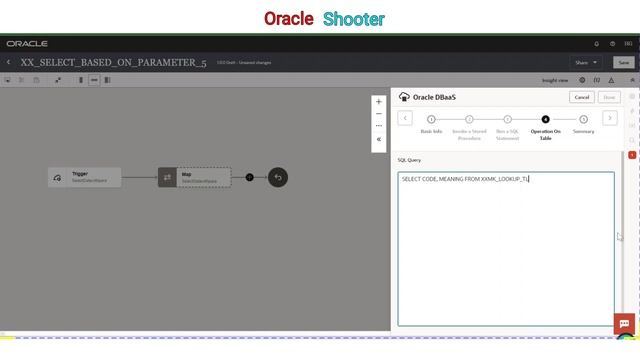Switch canvas to horizontal layout
The width and height of the screenshot is (640, 360).
[94, 80]
